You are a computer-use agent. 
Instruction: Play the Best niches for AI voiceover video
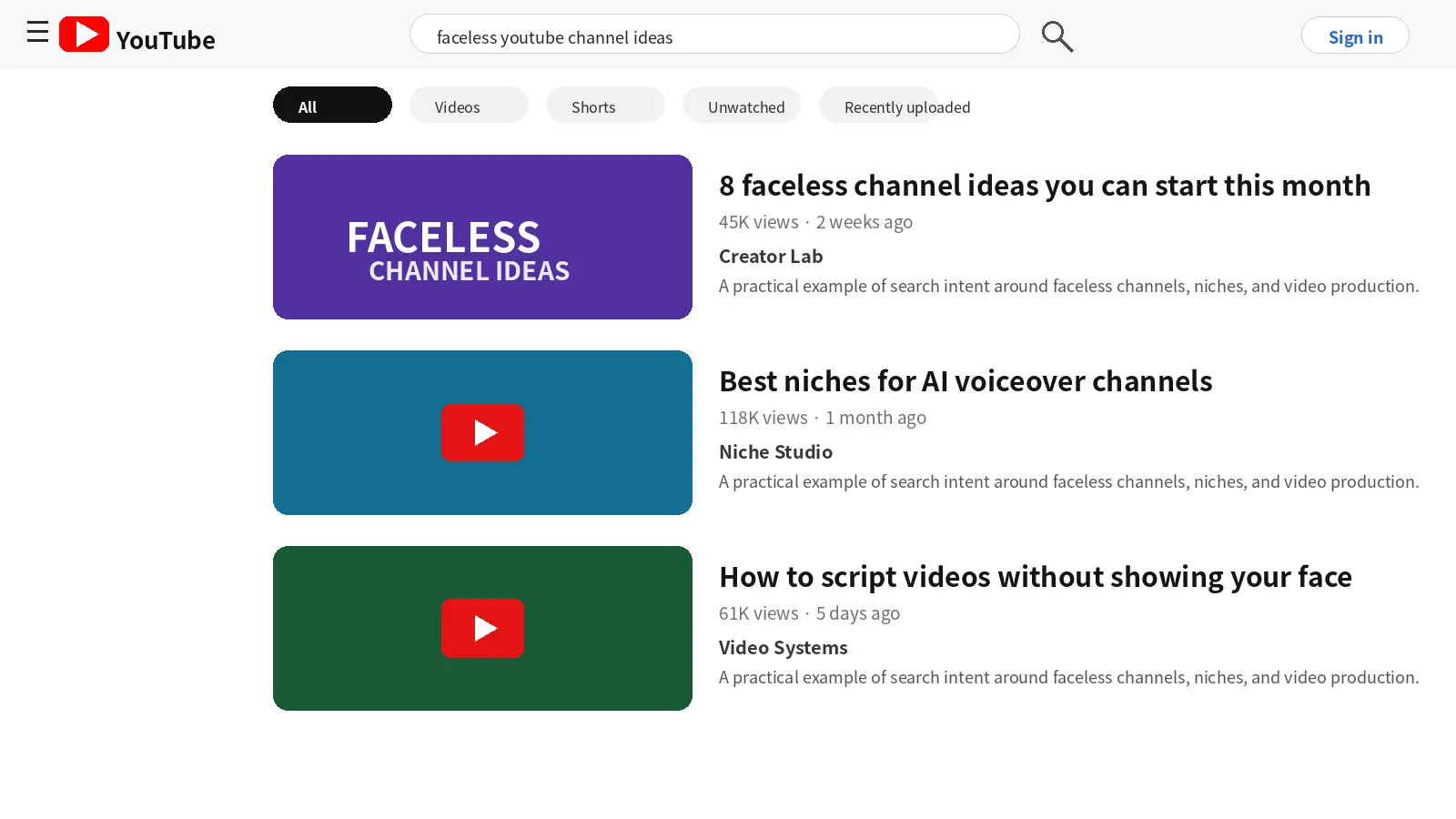(x=482, y=432)
